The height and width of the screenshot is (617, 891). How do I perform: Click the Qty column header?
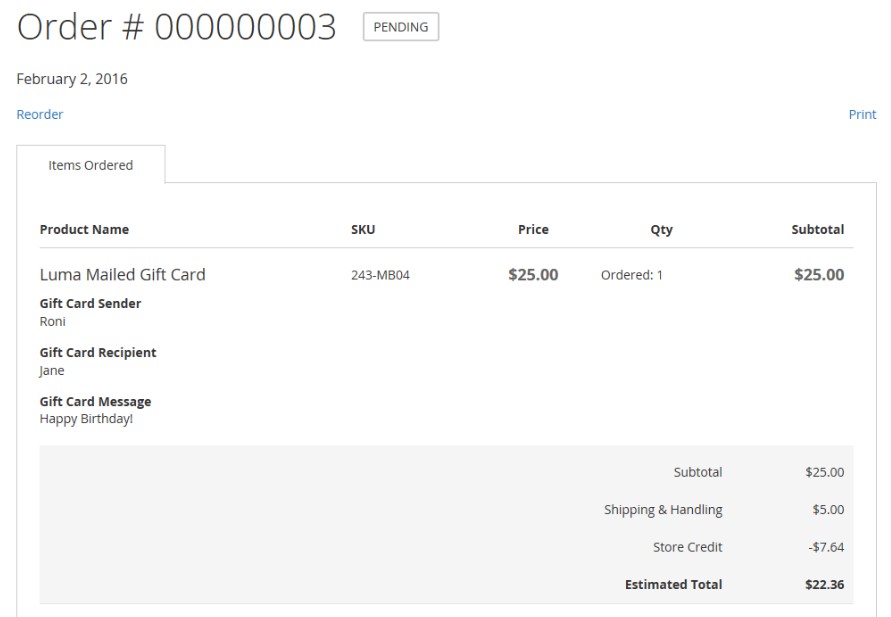click(x=661, y=230)
